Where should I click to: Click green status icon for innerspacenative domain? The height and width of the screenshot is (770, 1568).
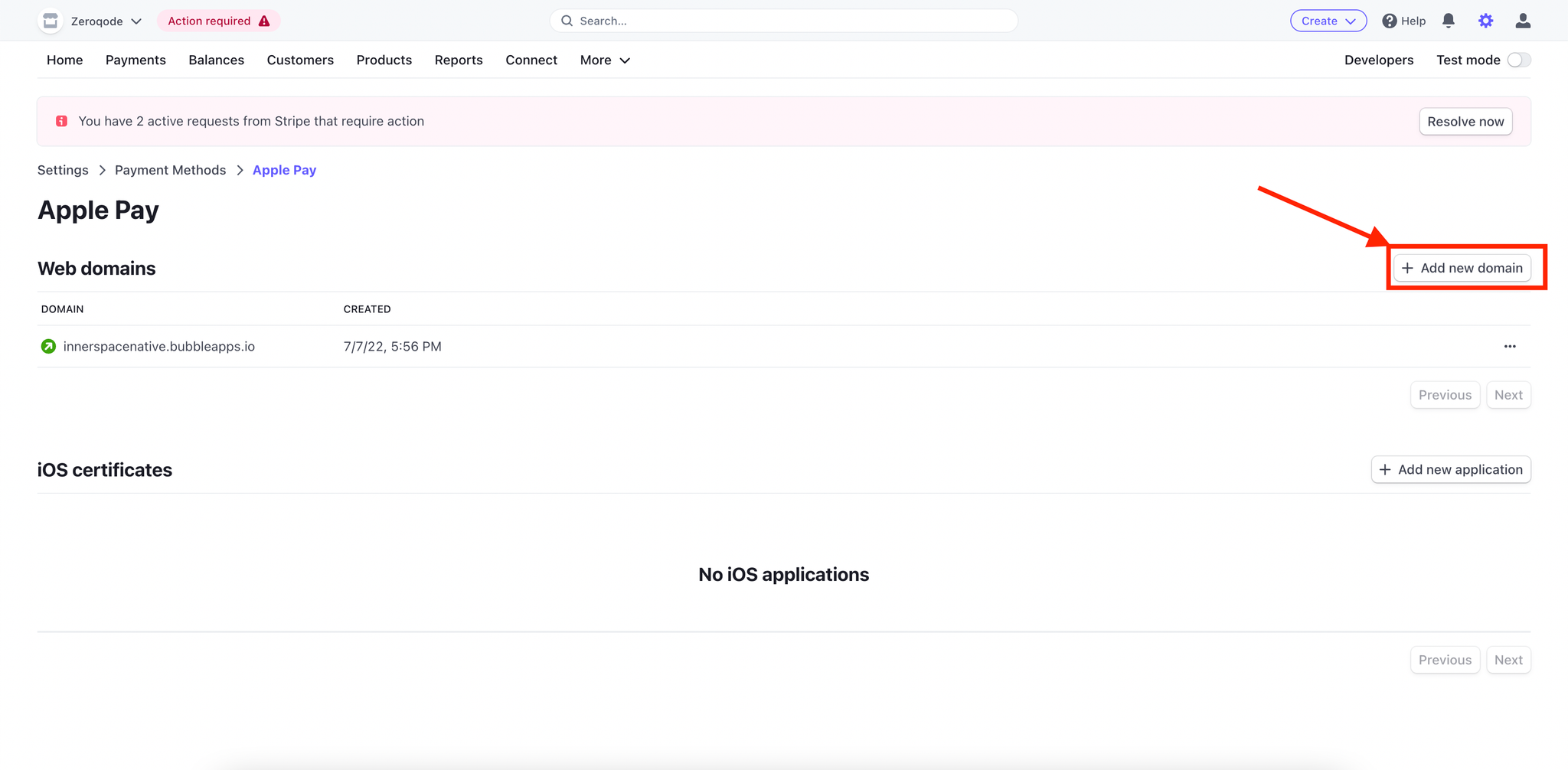click(x=48, y=347)
